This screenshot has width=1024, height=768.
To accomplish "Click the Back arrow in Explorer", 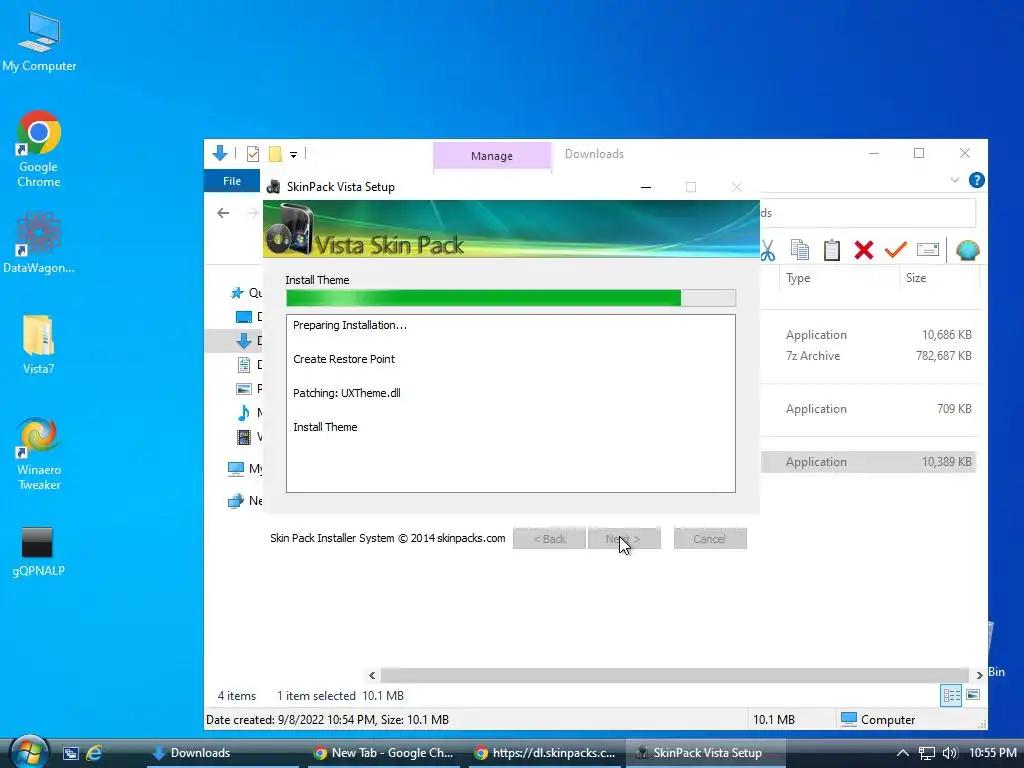I will tap(223, 213).
